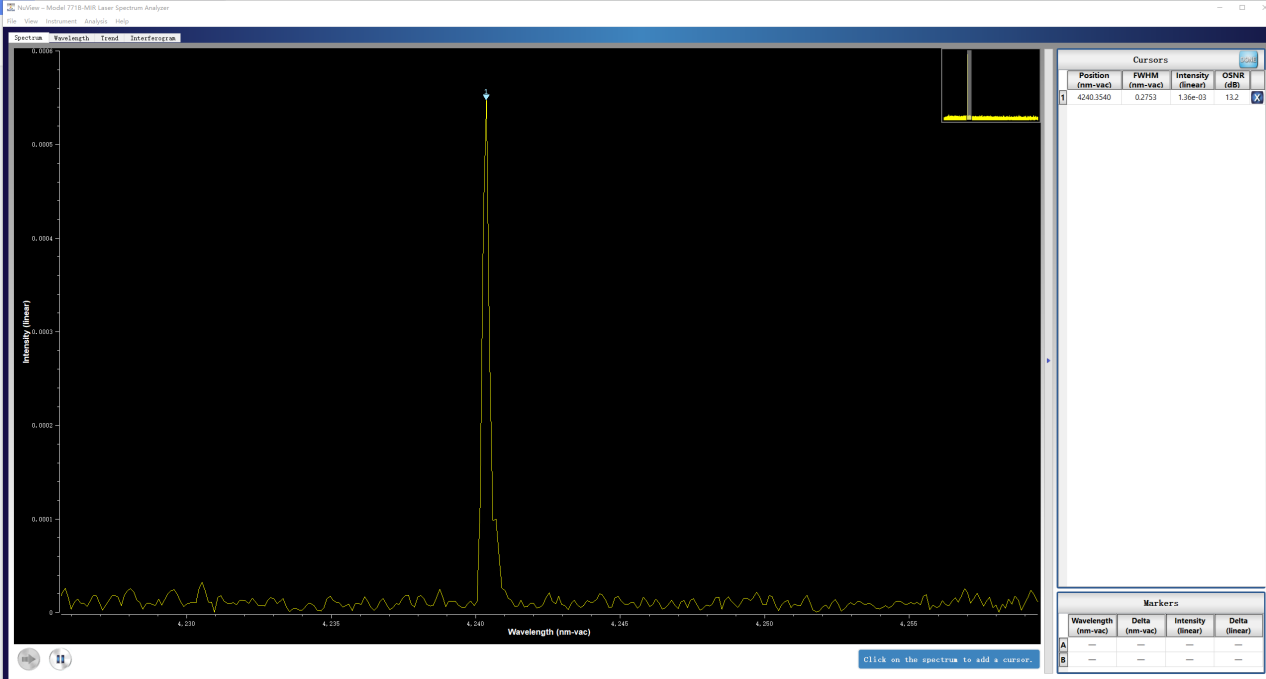The image size is (1266, 679).
Task: Click the DONE button in Cursors panel
Action: tap(1248, 60)
